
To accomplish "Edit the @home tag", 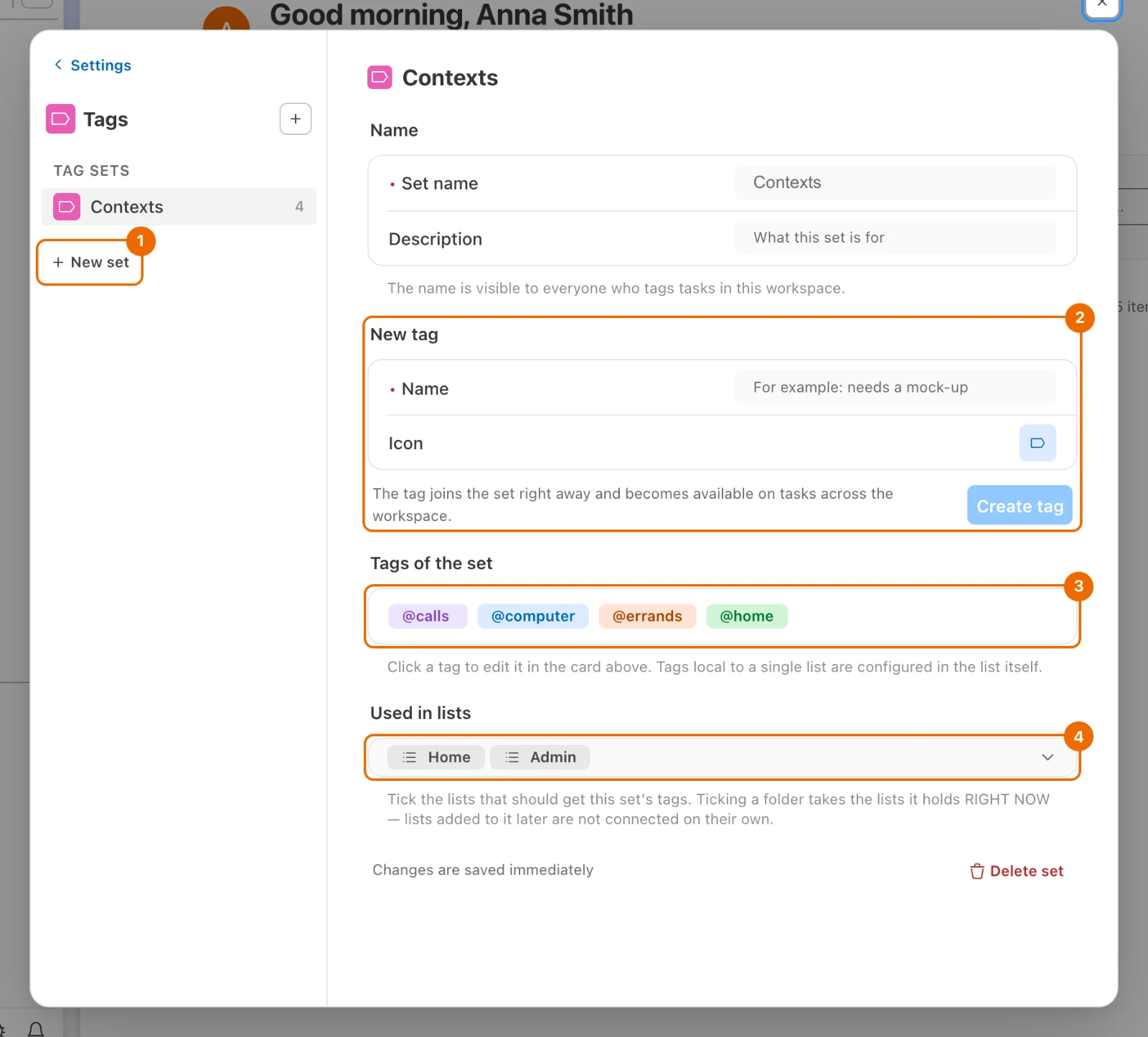I will click(747, 616).
